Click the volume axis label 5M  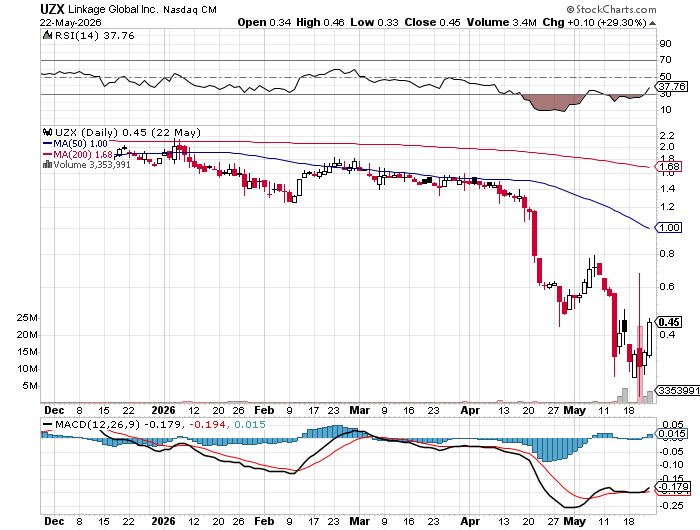tap(30, 386)
